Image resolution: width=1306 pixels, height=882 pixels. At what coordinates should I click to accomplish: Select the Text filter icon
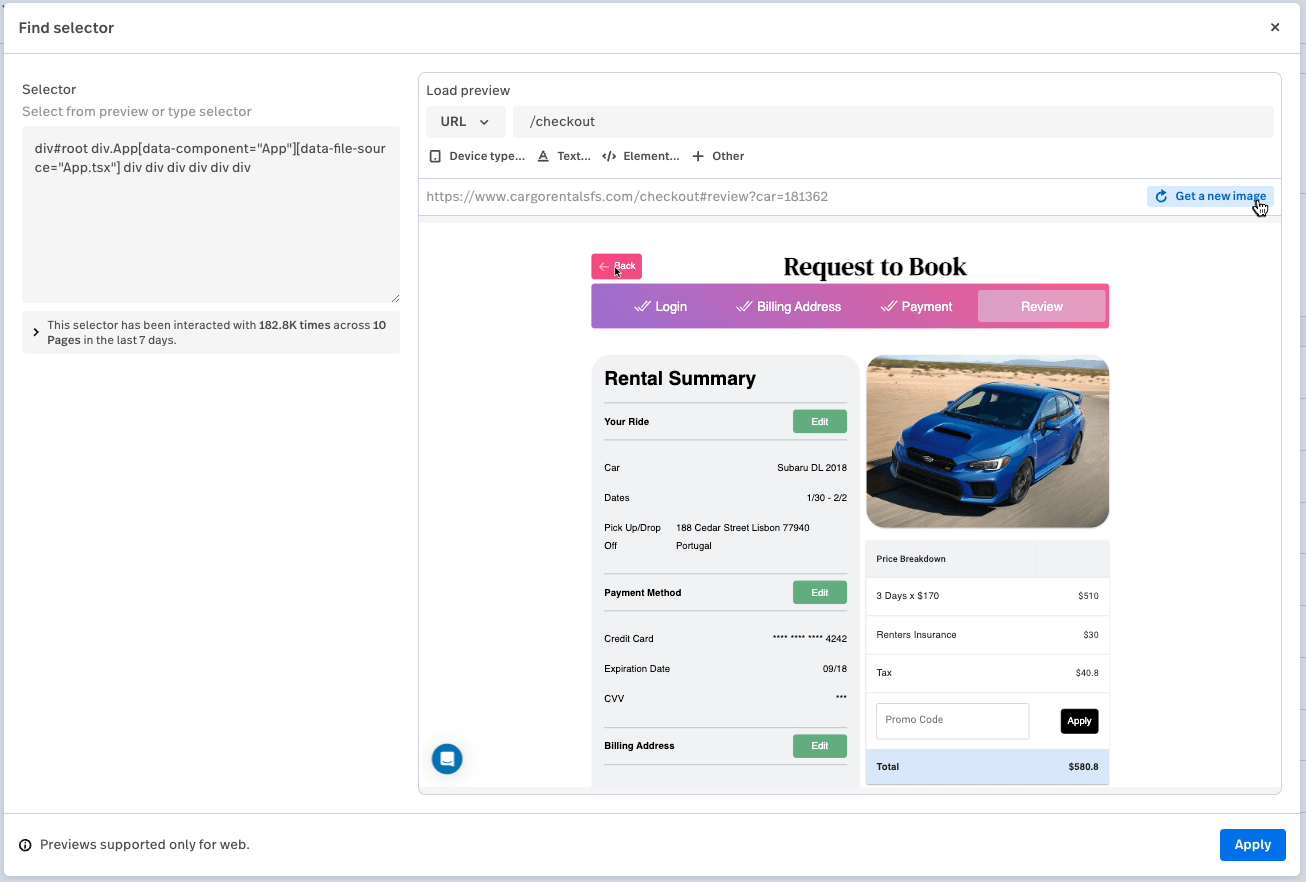[x=543, y=156]
